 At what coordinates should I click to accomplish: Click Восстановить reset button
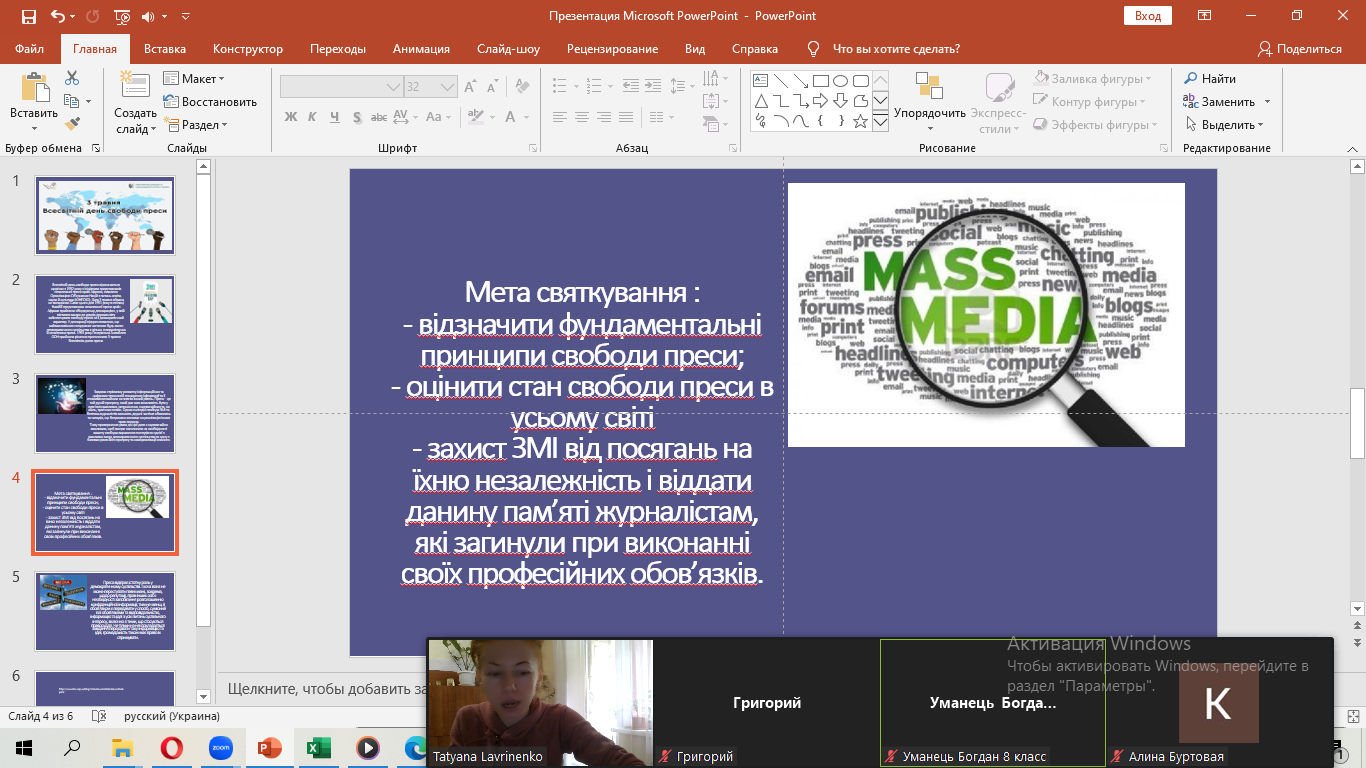(x=210, y=102)
